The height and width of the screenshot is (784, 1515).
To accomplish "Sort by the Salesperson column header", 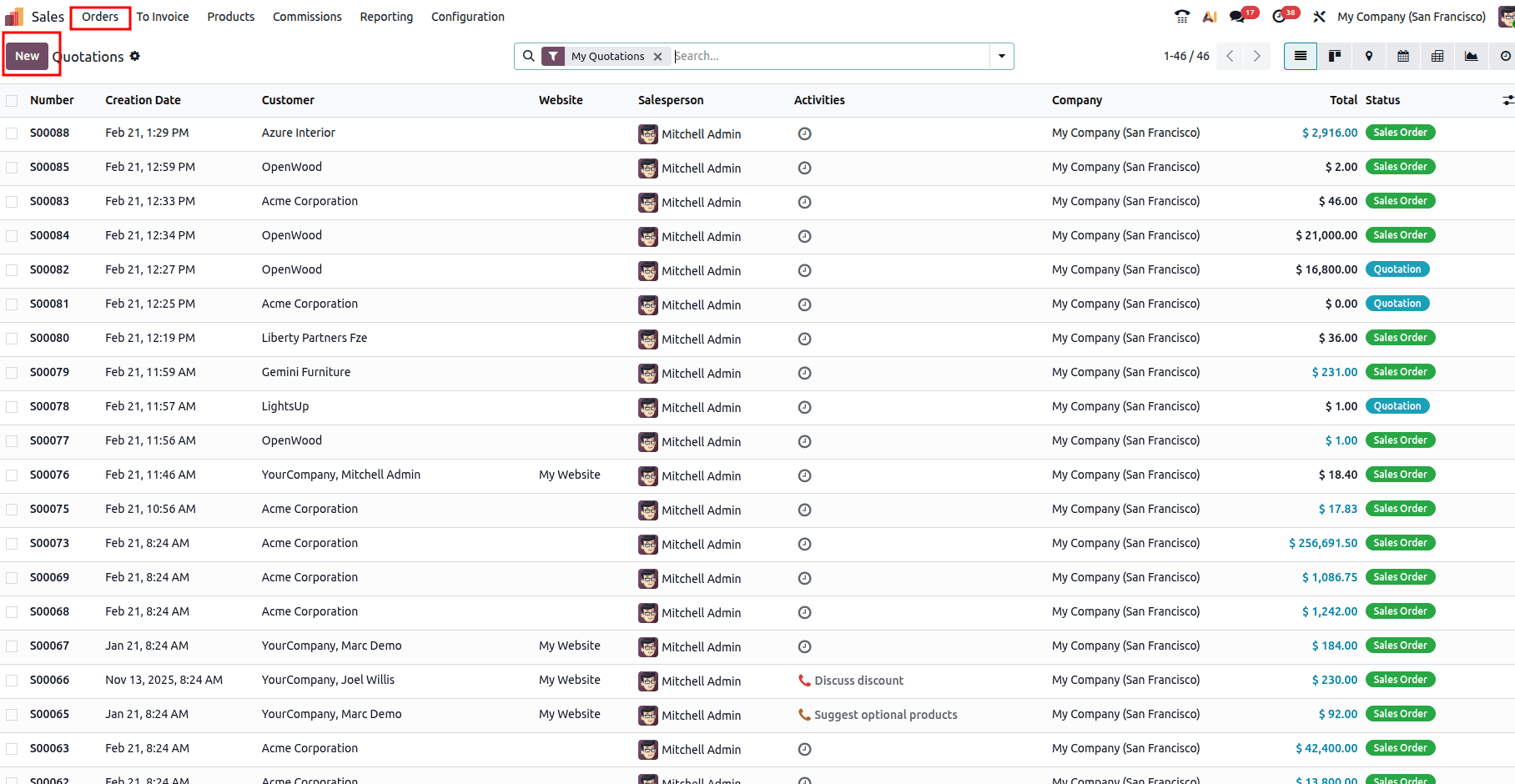I will [x=671, y=100].
